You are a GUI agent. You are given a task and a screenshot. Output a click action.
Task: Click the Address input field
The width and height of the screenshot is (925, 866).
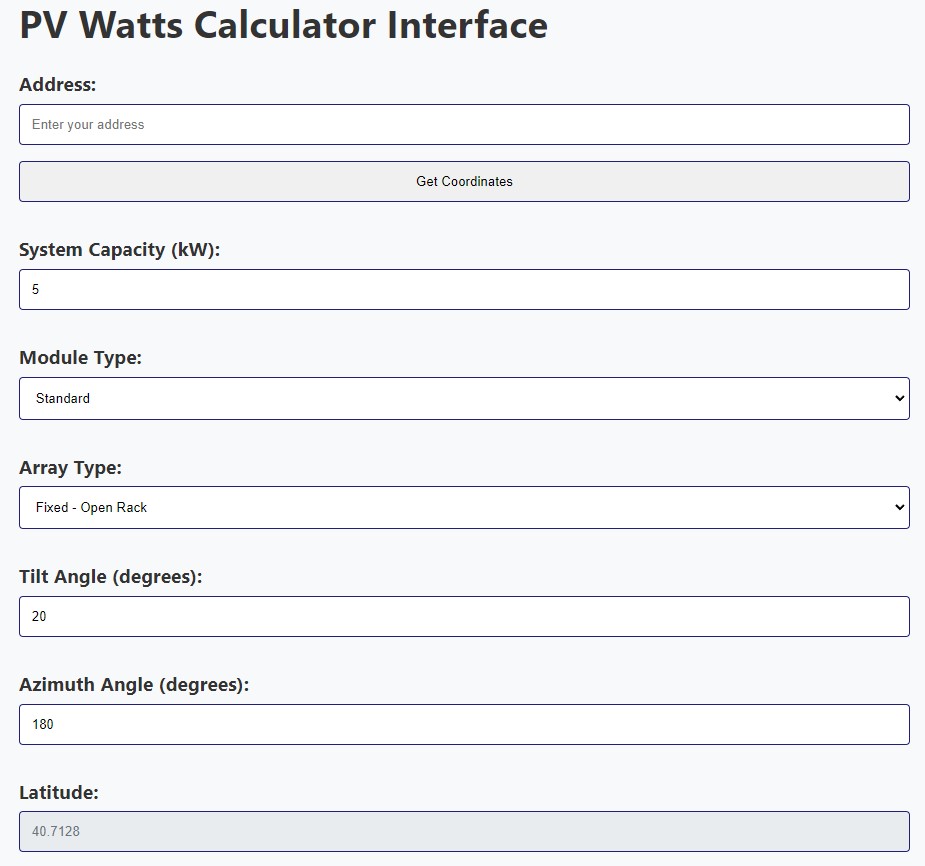[x=463, y=124]
